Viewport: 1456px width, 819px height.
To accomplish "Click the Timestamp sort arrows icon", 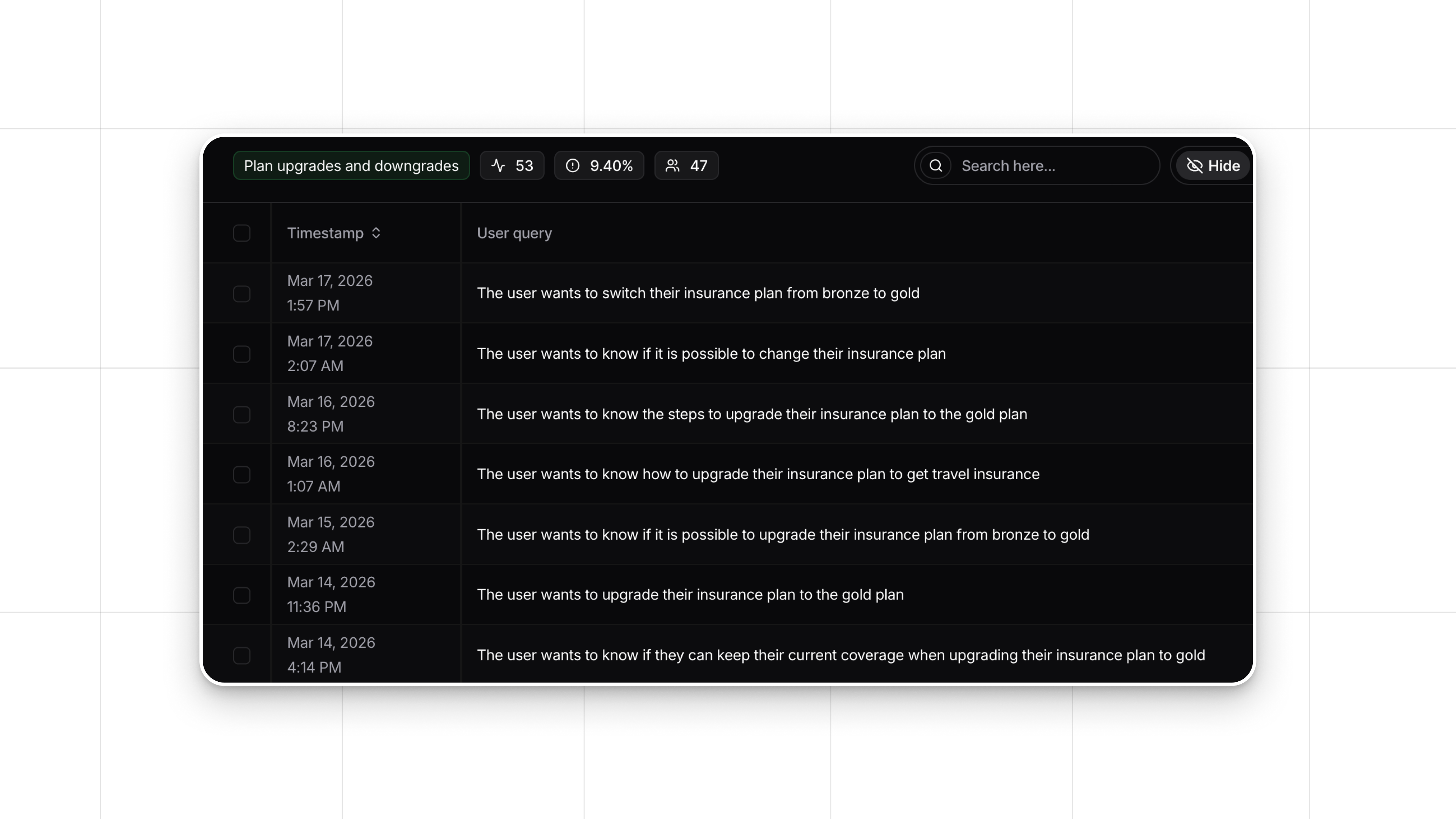I will pyautogui.click(x=376, y=233).
